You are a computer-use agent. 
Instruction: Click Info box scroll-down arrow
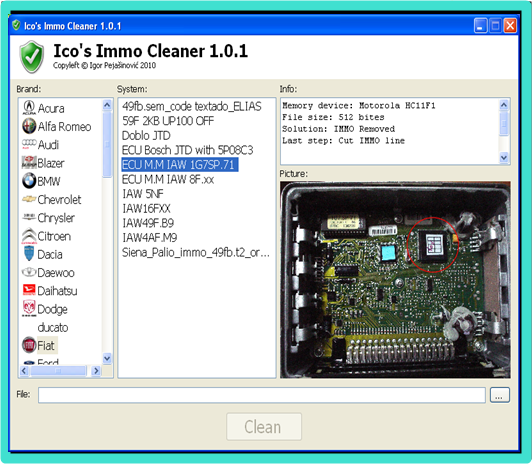[x=504, y=158]
